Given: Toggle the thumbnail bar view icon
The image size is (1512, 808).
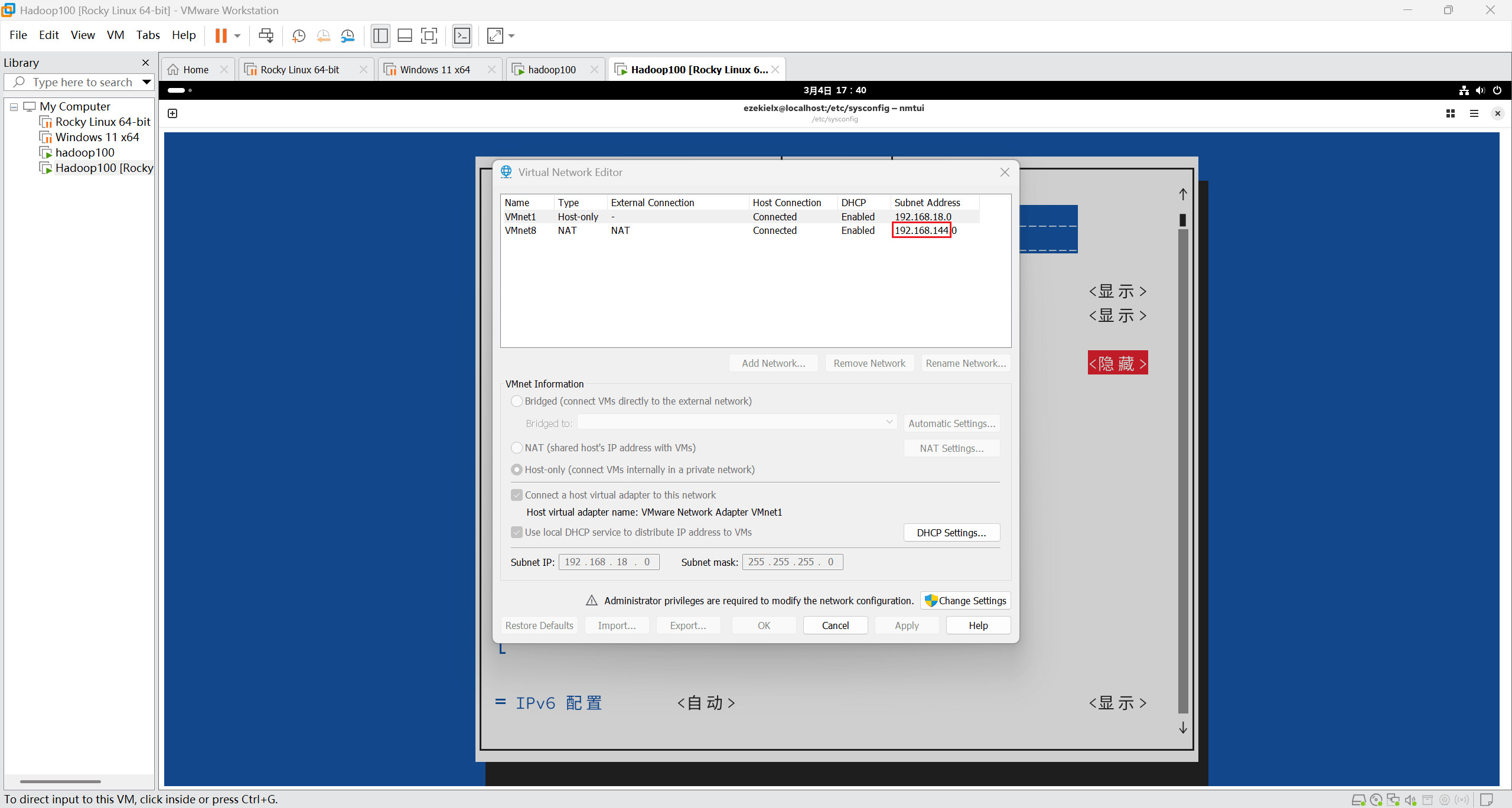Looking at the screenshot, I should click(405, 36).
